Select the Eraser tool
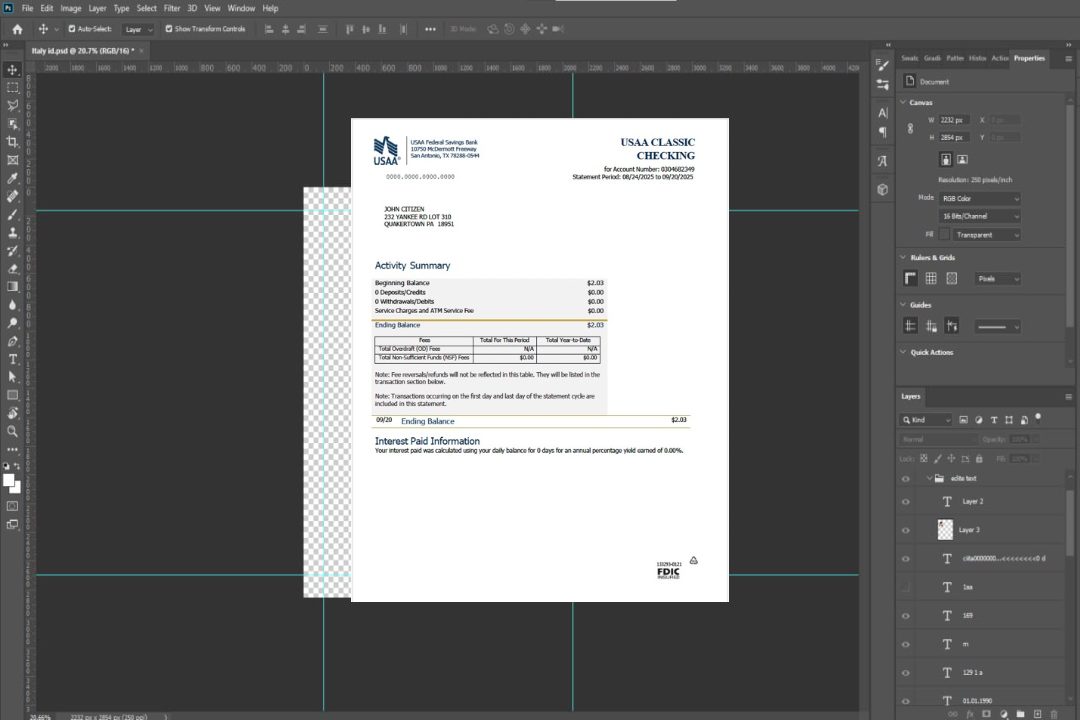Screen dimensions: 1080x720 pos(12,269)
